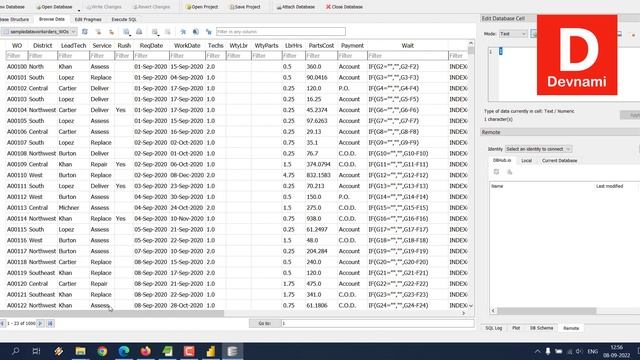Select the 832.1583 PartsCost cell
640x360 pixels.
pyautogui.click(x=321, y=175)
